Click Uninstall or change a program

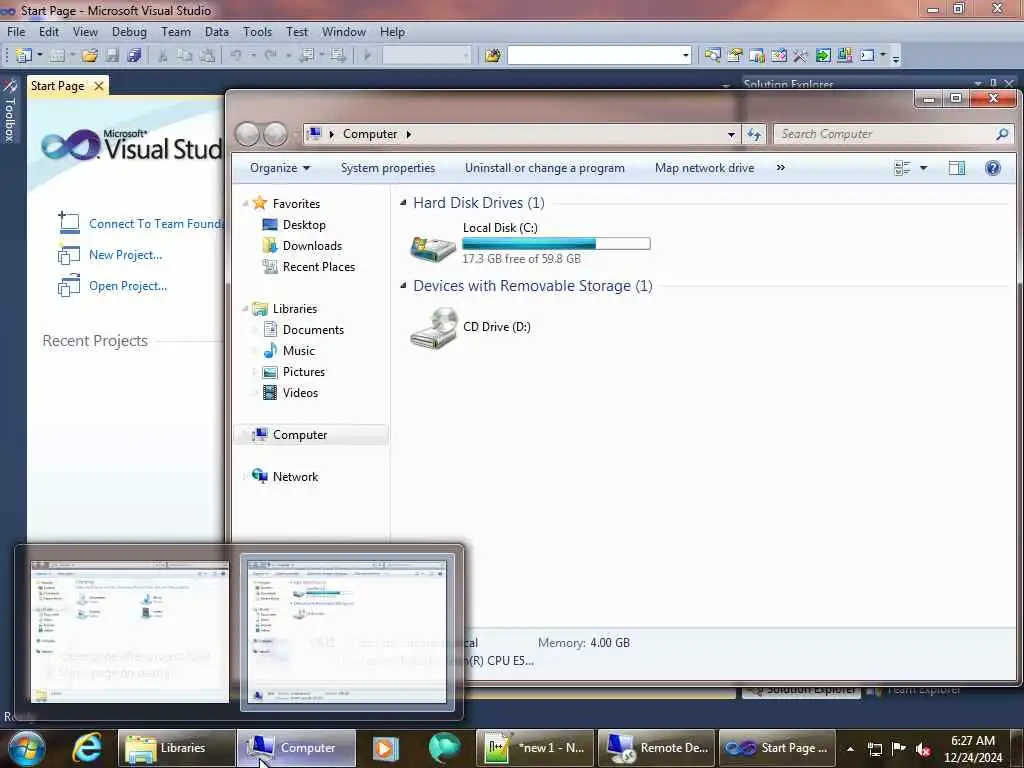pyautogui.click(x=545, y=168)
